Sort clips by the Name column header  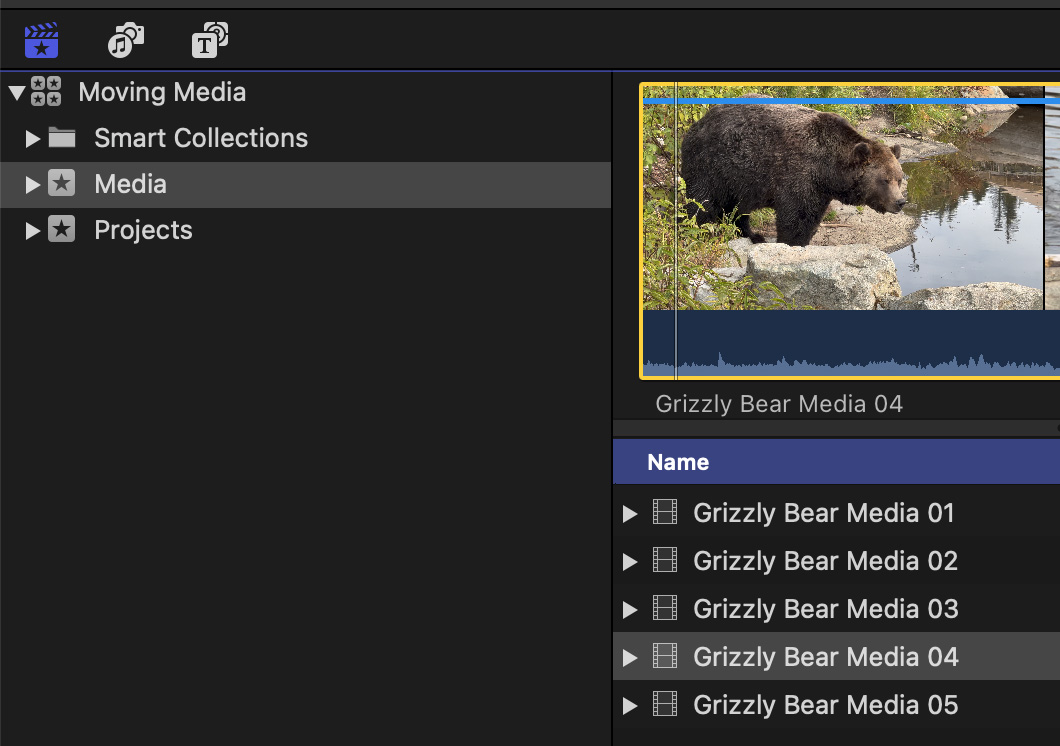[x=678, y=462]
